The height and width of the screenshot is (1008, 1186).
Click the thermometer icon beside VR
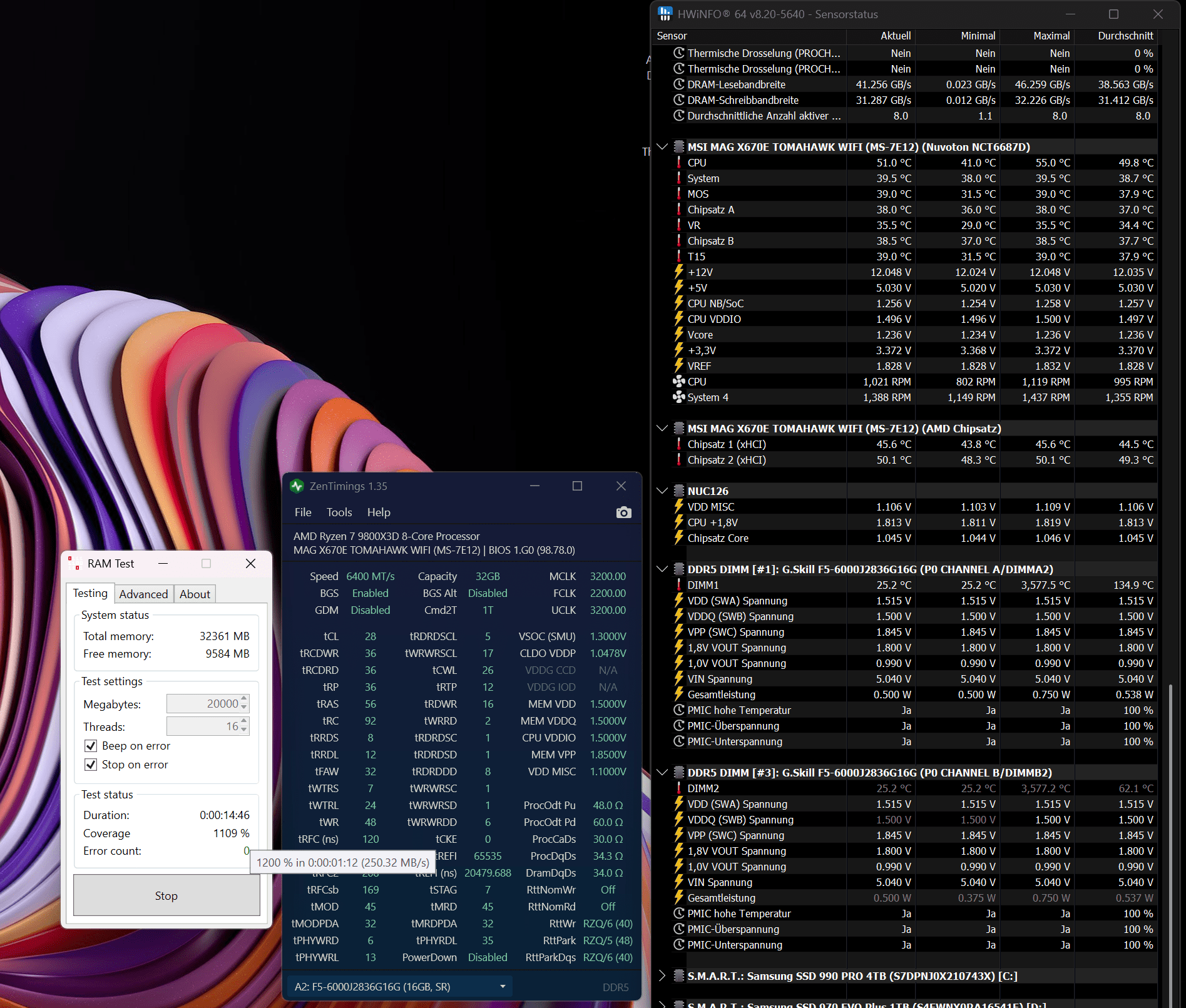[x=679, y=225]
